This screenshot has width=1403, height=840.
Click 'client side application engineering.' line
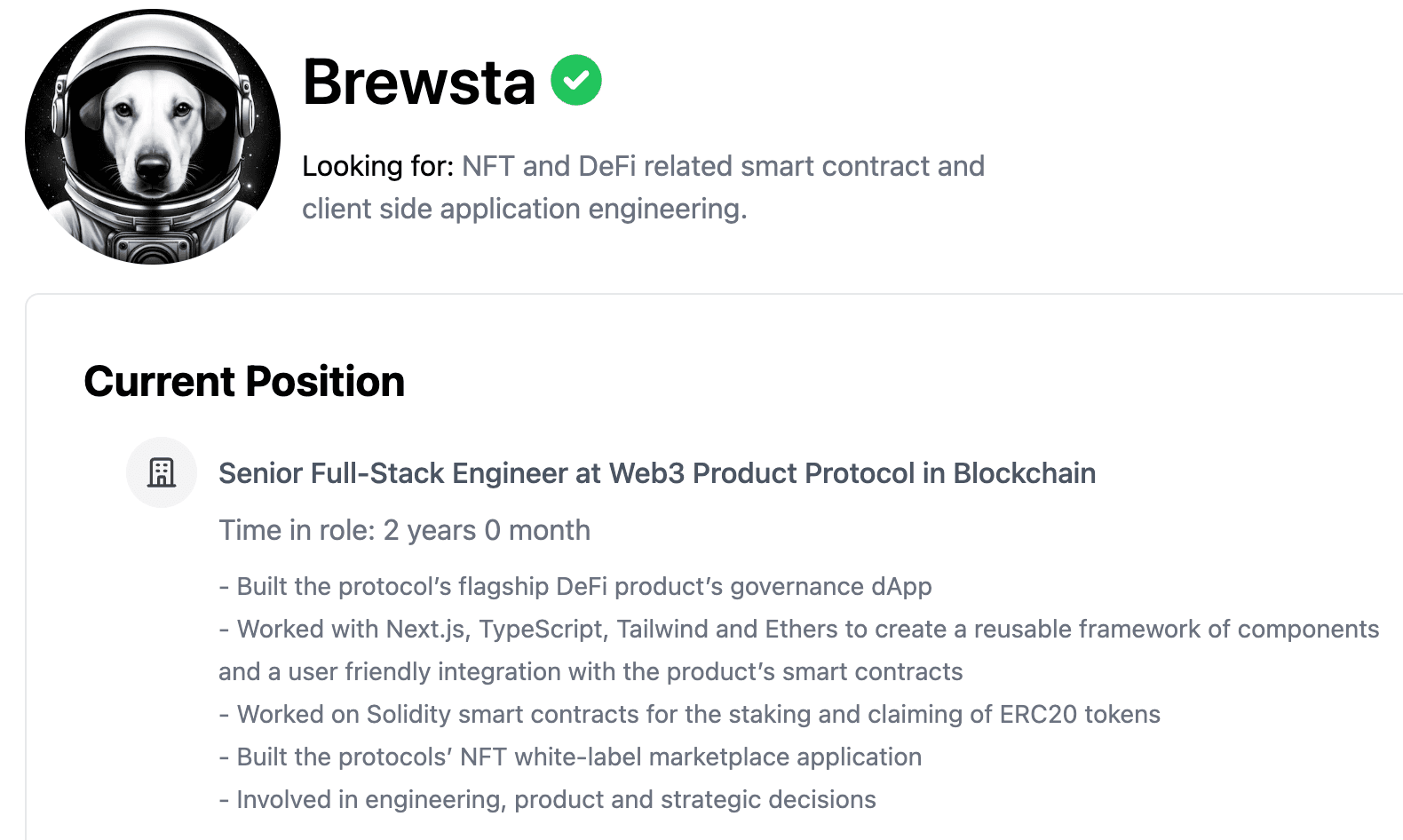pos(524,209)
